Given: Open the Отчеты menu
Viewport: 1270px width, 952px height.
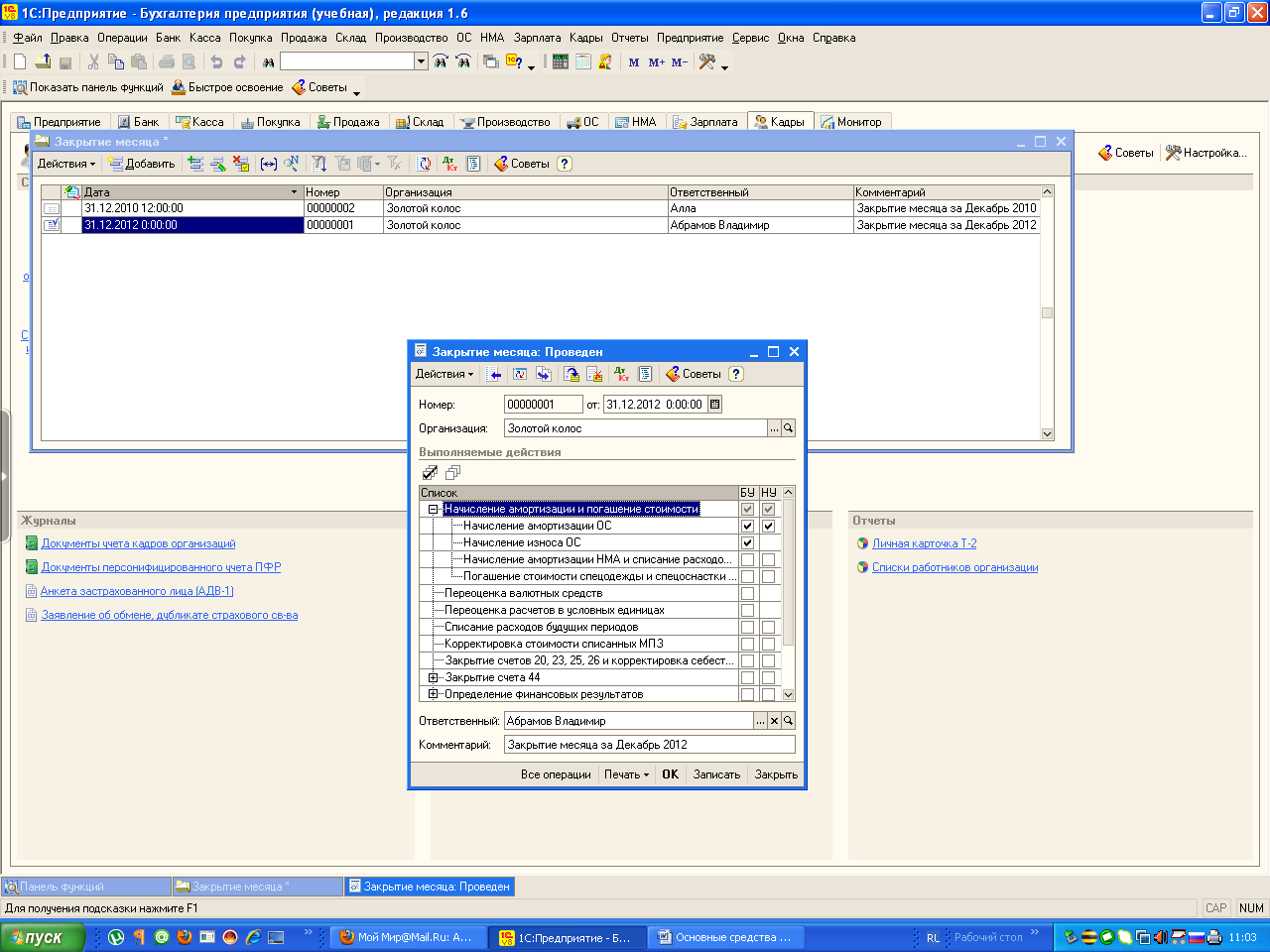Looking at the screenshot, I should point(630,38).
